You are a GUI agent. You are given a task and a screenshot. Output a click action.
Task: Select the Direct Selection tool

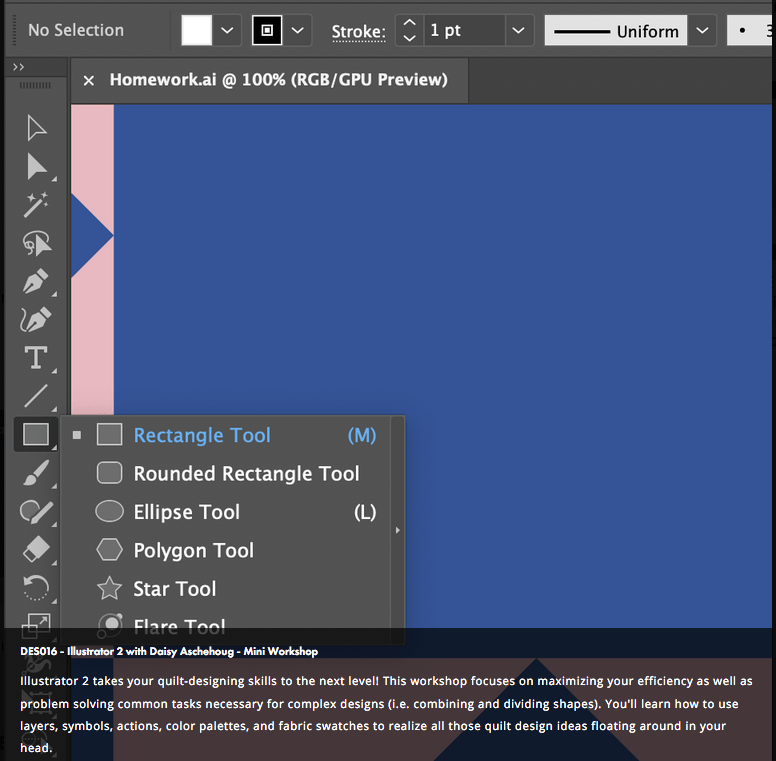click(36, 166)
